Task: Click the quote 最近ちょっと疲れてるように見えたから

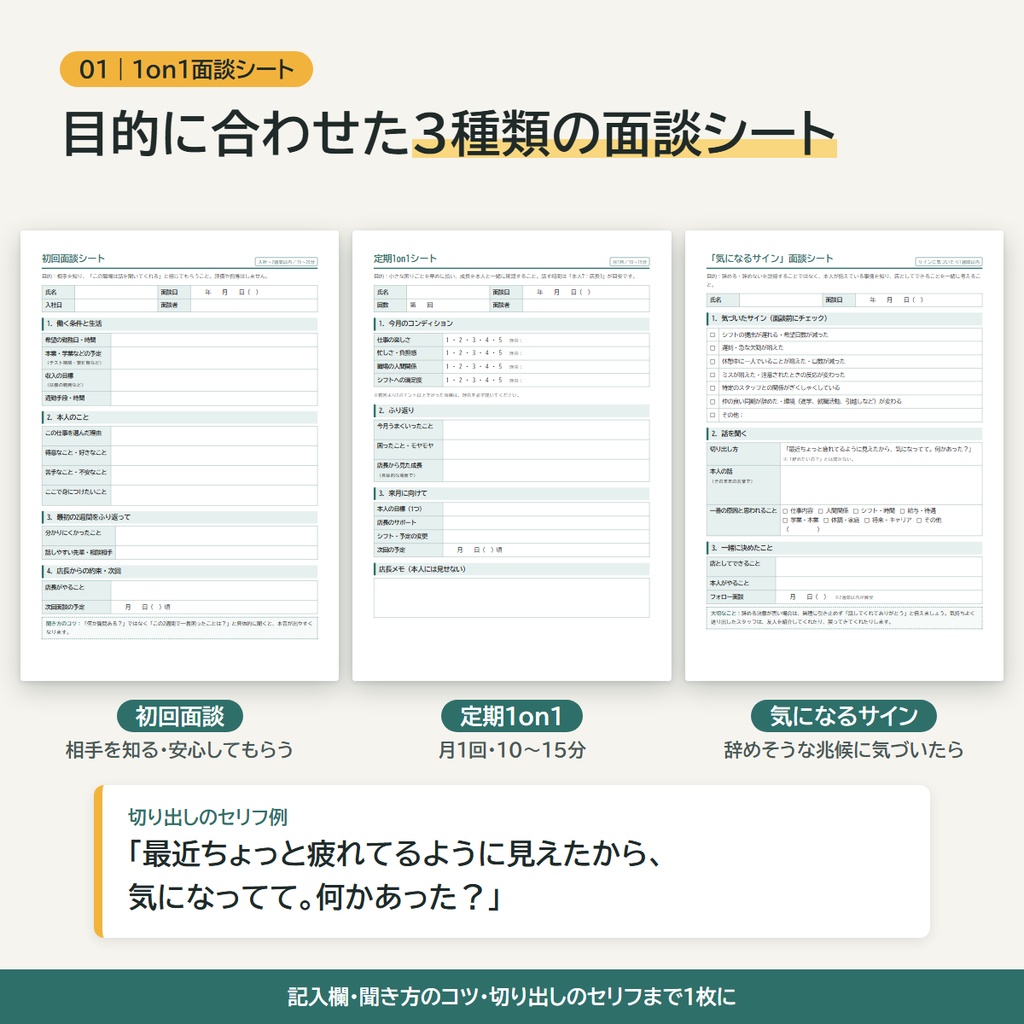Action: coord(394,854)
